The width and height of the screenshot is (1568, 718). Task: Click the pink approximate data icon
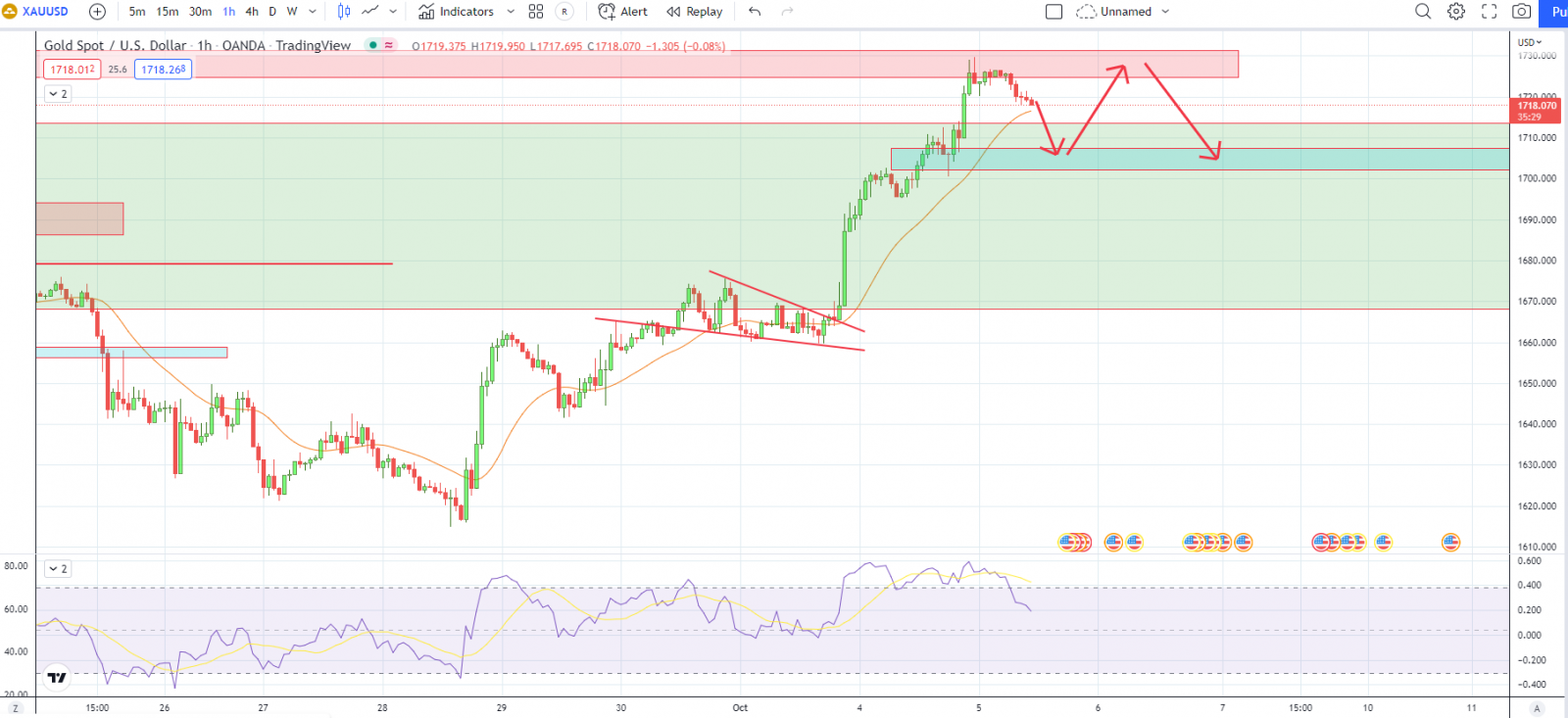pos(389,45)
